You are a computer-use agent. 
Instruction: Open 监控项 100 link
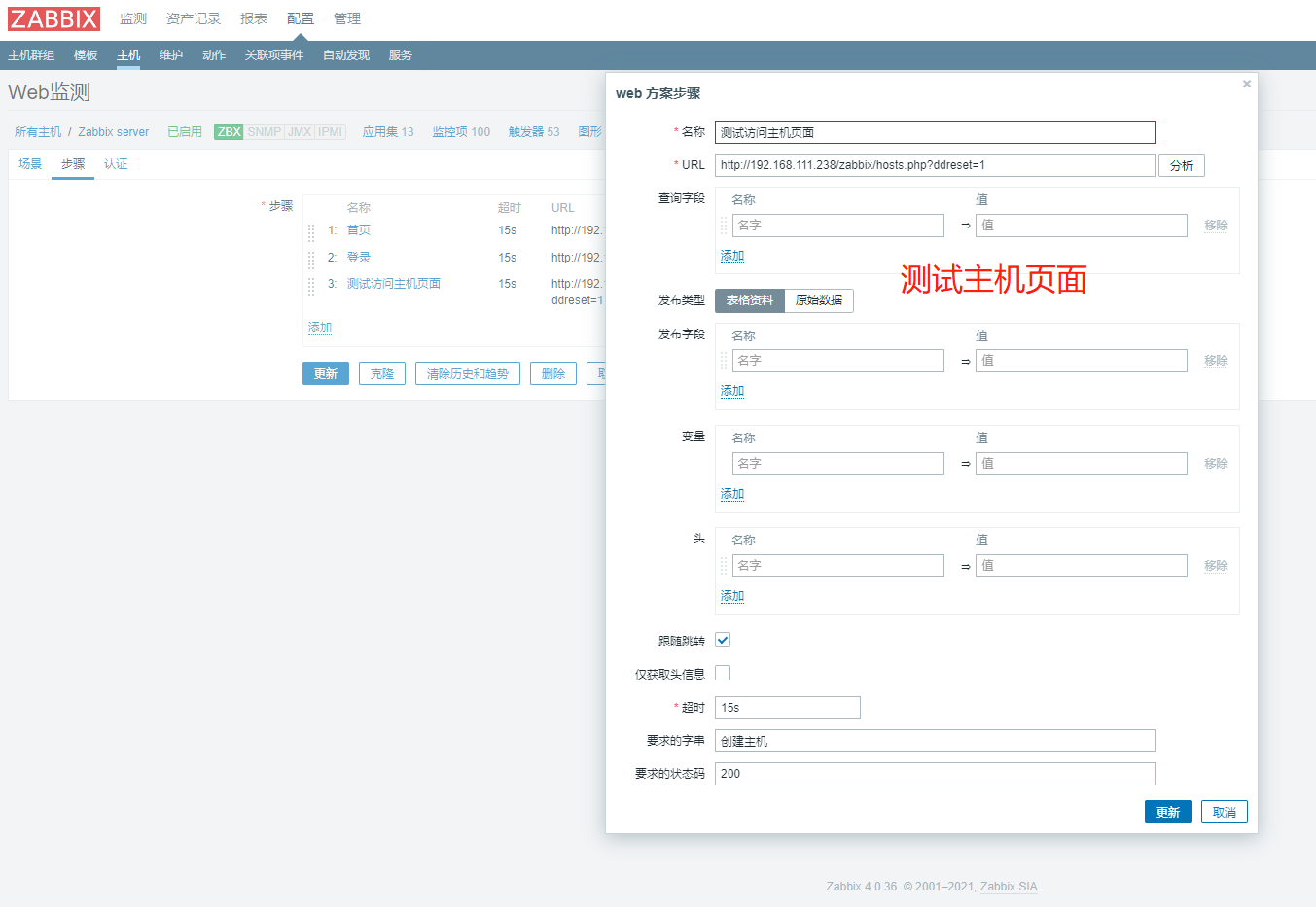(x=461, y=132)
